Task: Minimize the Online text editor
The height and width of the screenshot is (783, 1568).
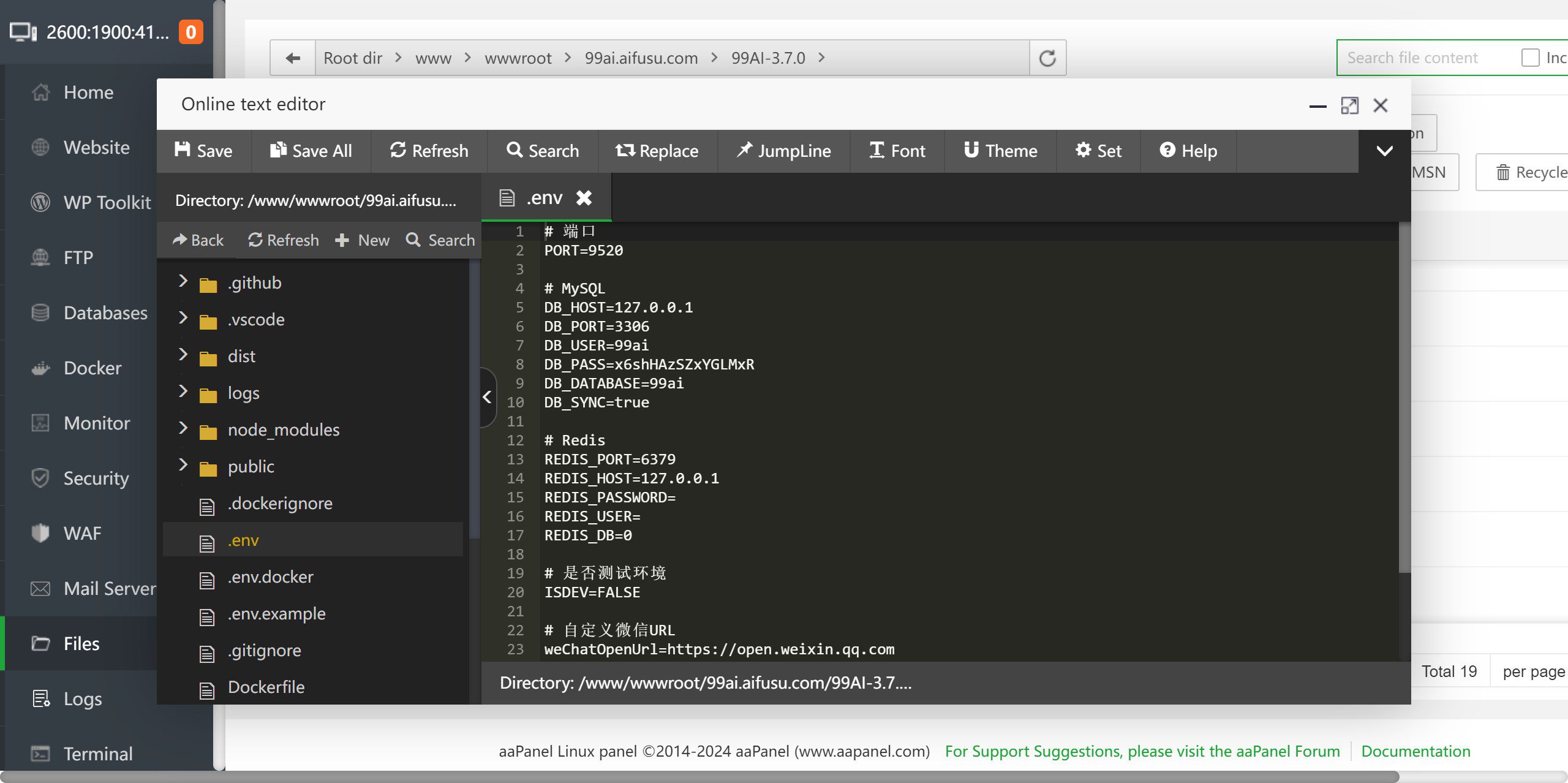Action: coord(1318,105)
